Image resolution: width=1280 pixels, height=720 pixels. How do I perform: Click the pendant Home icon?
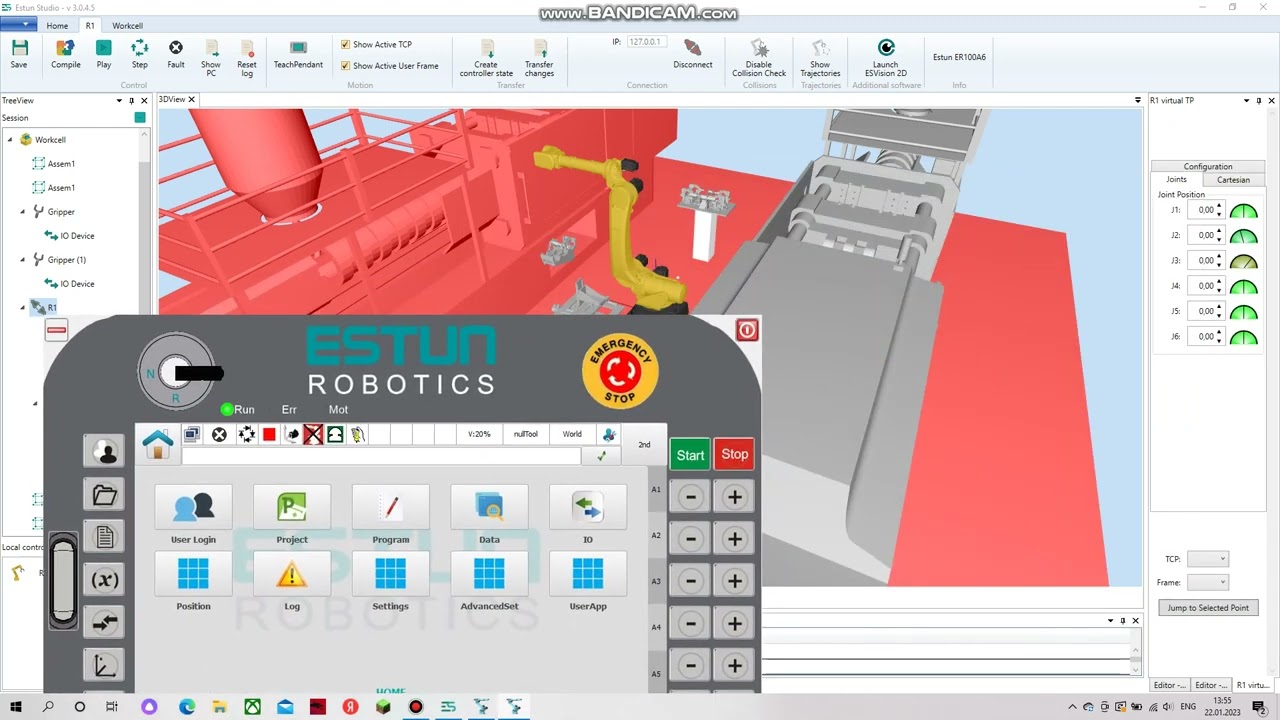[157, 443]
